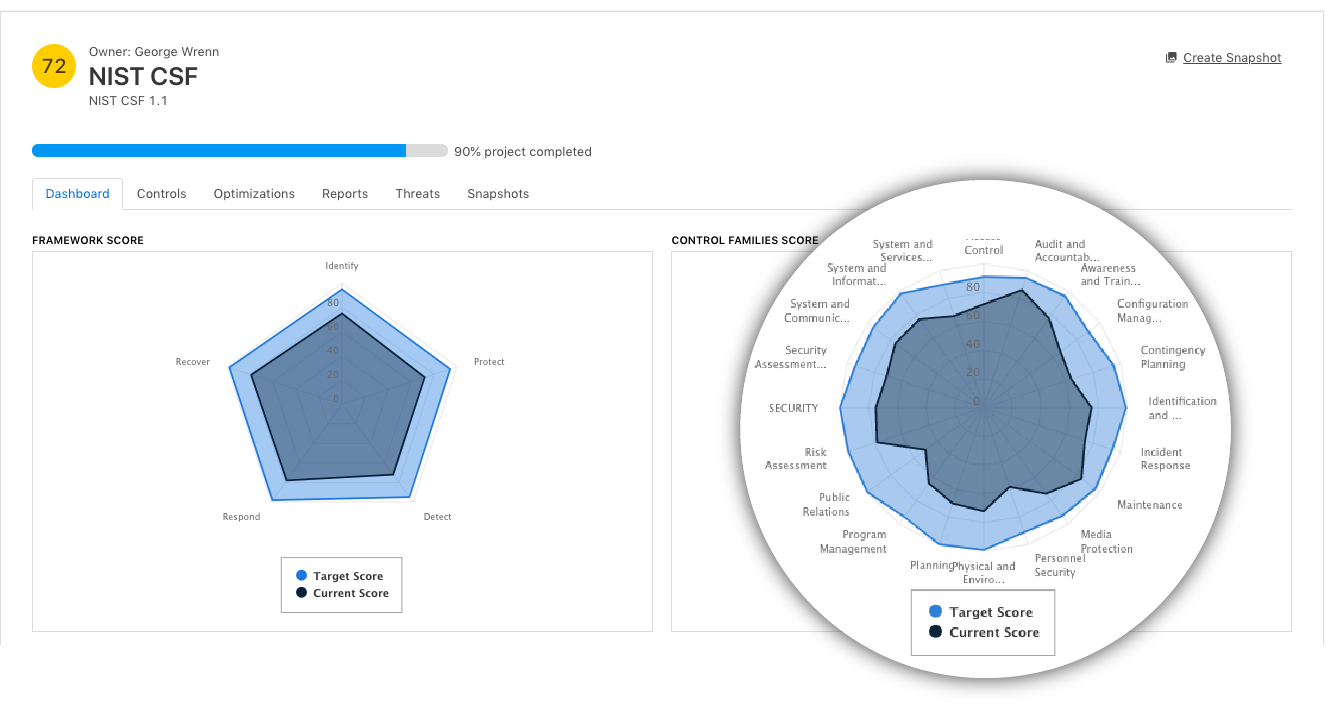Click the Create Snapshot camera icon

coord(1171,58)
